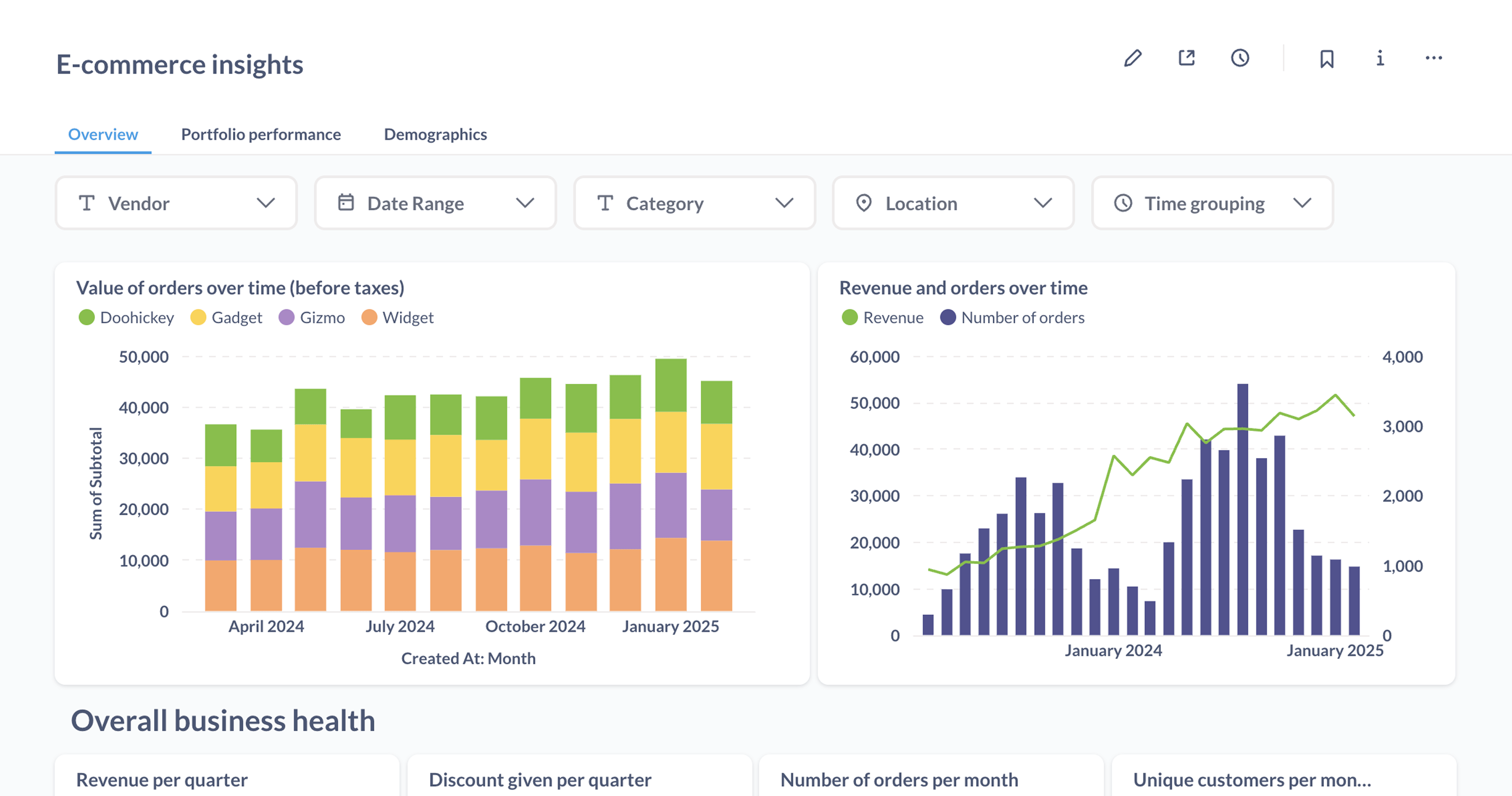Click the 'October 2024' x-axis label
The image size is (1512, 796).
(x=535, y=626)
